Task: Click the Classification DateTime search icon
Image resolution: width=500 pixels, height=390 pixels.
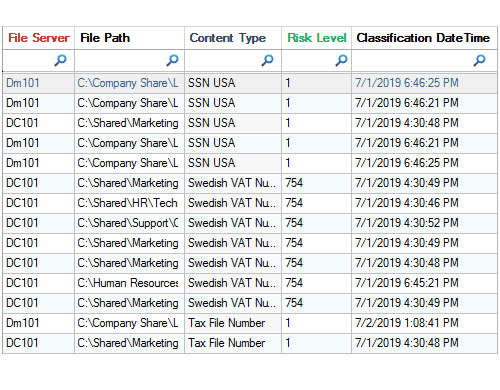Action: coord(479,60)
